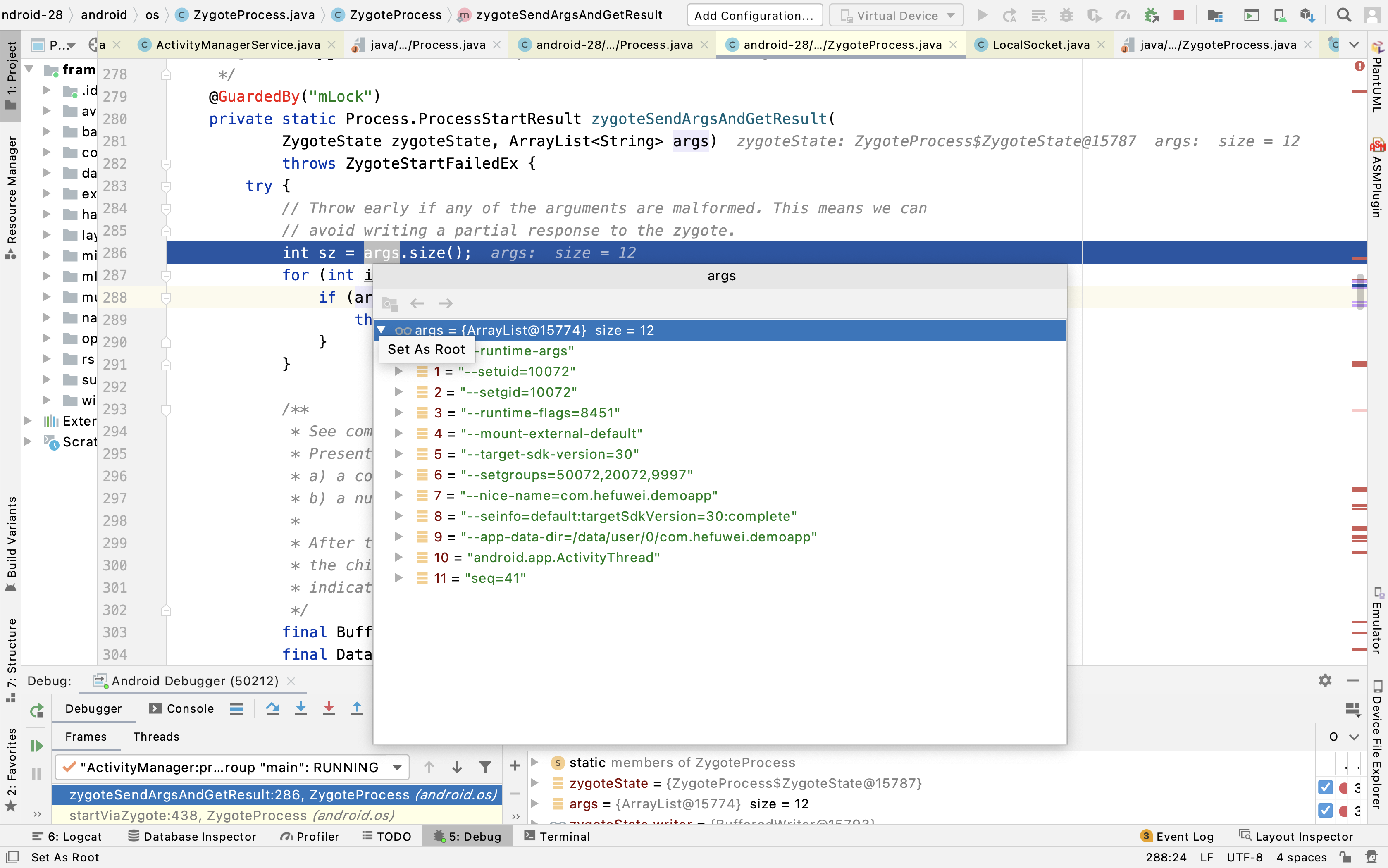The image size is (1388, 868).
Task: Select element 10 android.app.ActivityThread row
Action: [720, 558]
